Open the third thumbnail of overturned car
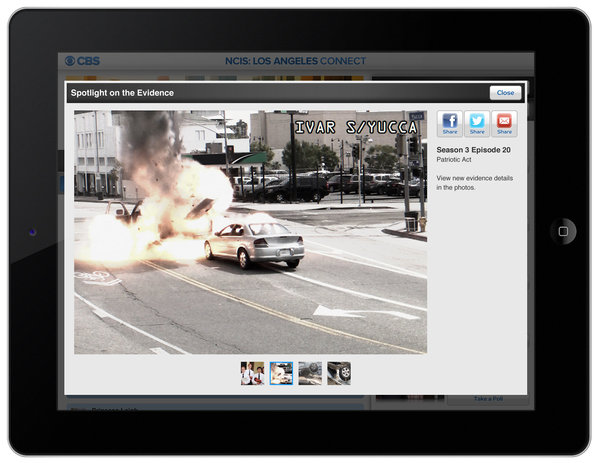 coord(310,373)
